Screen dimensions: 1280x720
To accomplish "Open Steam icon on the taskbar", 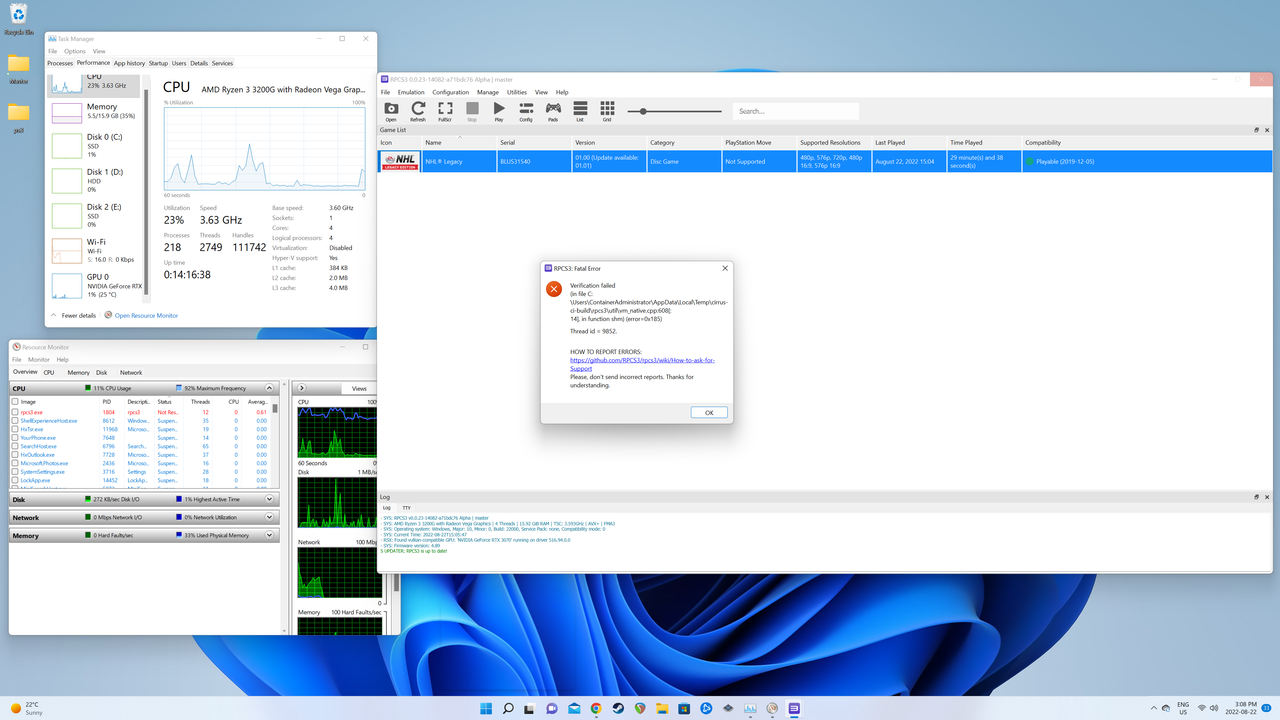I will (x=618, y=709).
